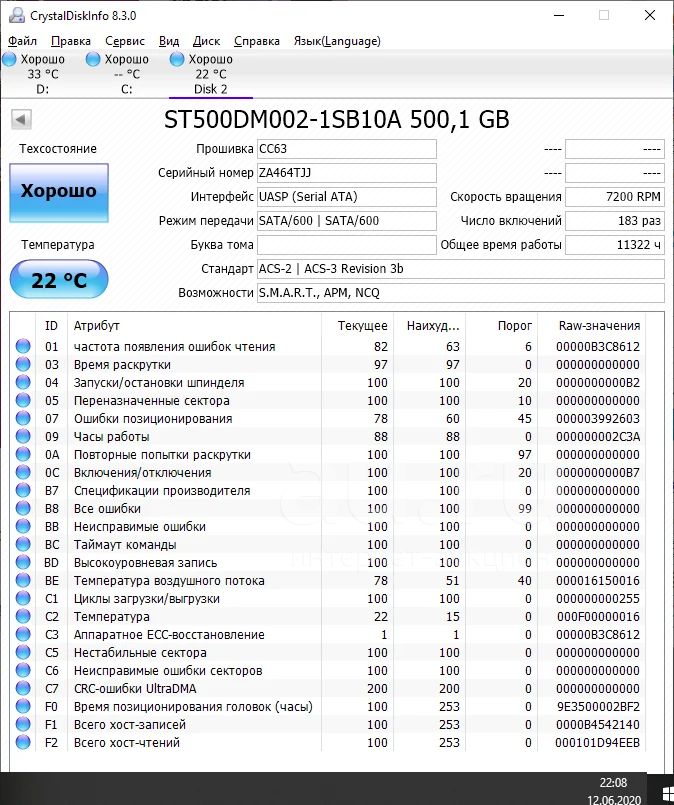Select the Повторные попытки раскрутки row
Screen dimensions: 674x805
click(328, 454)
